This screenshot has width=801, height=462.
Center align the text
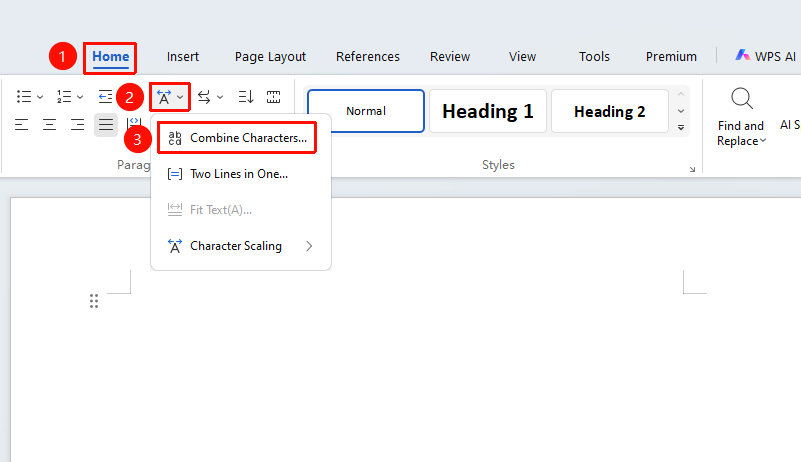coord(50,124)
